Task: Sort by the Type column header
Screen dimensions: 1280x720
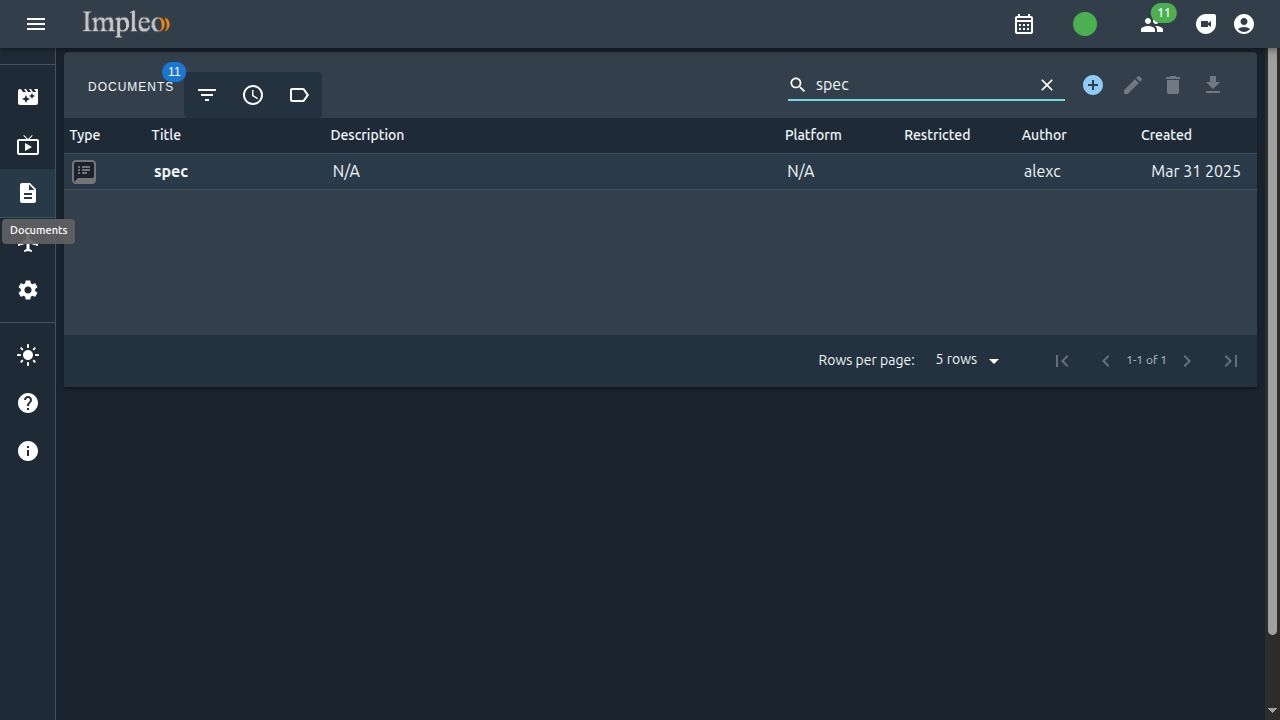Action: coord(85,135)
